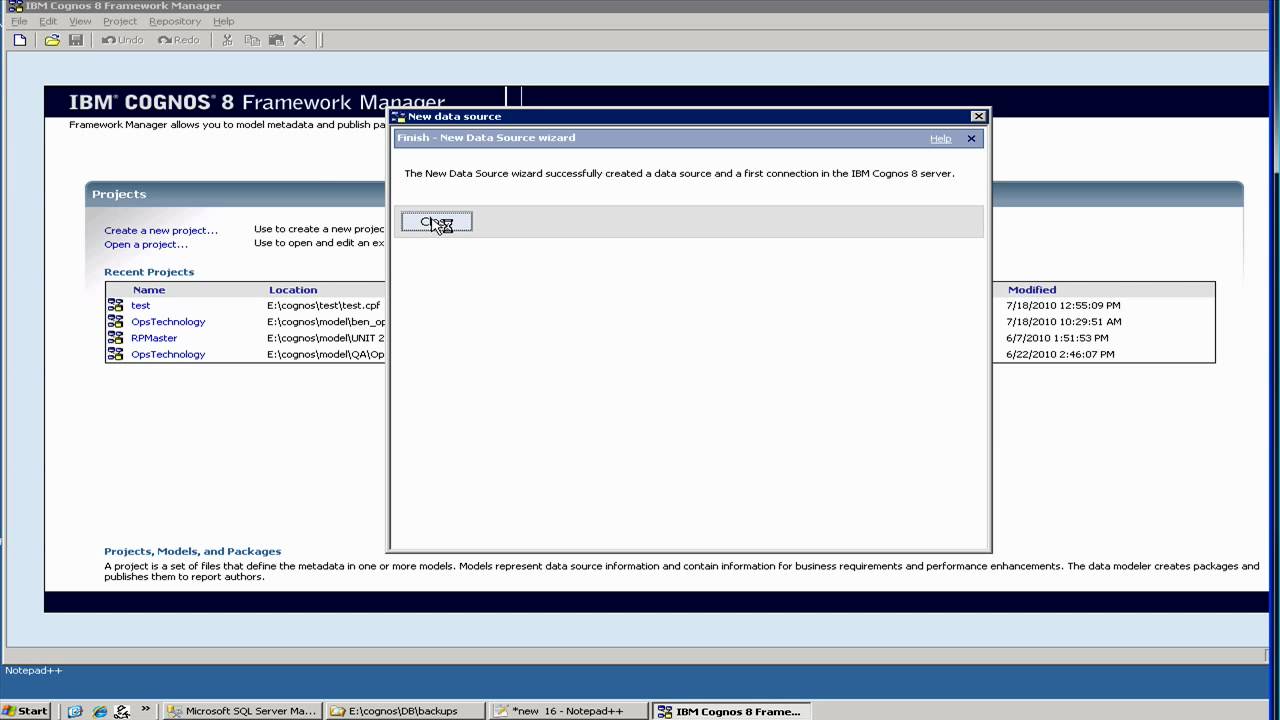Image resolution: width=1280 pixels, height=720 pixels.
Task: Open OpsTechnology project modified 6/22/2010
Action: pyautogui.click(x=168, y=354)
